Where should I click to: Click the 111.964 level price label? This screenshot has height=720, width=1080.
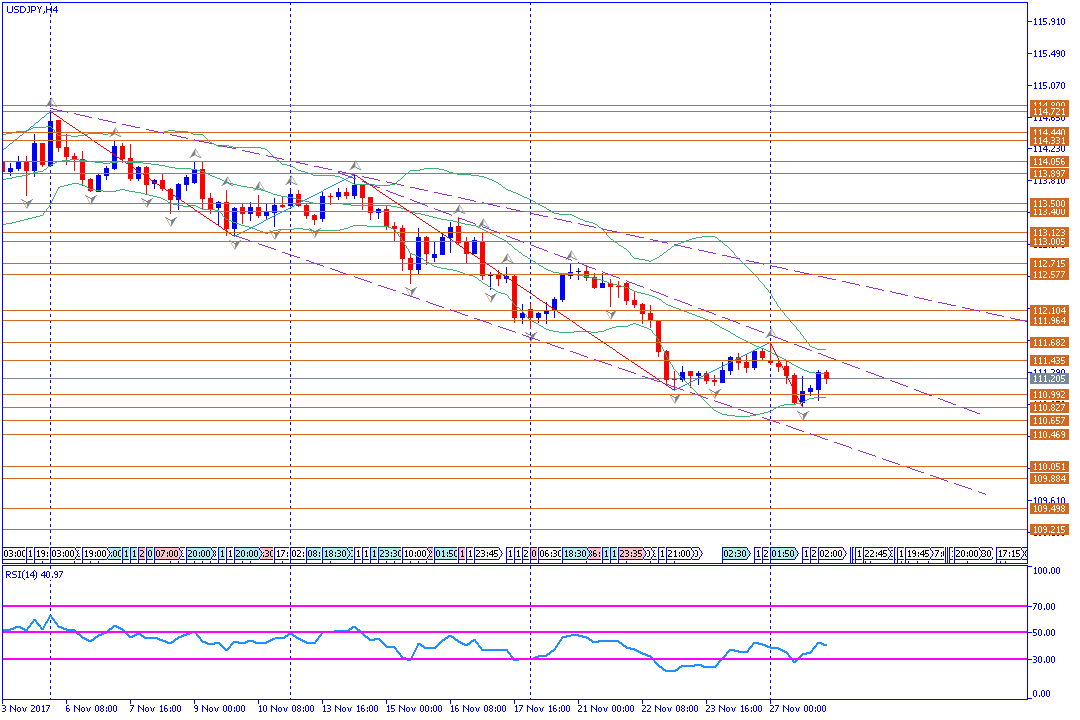click(x=1048, y=321)
